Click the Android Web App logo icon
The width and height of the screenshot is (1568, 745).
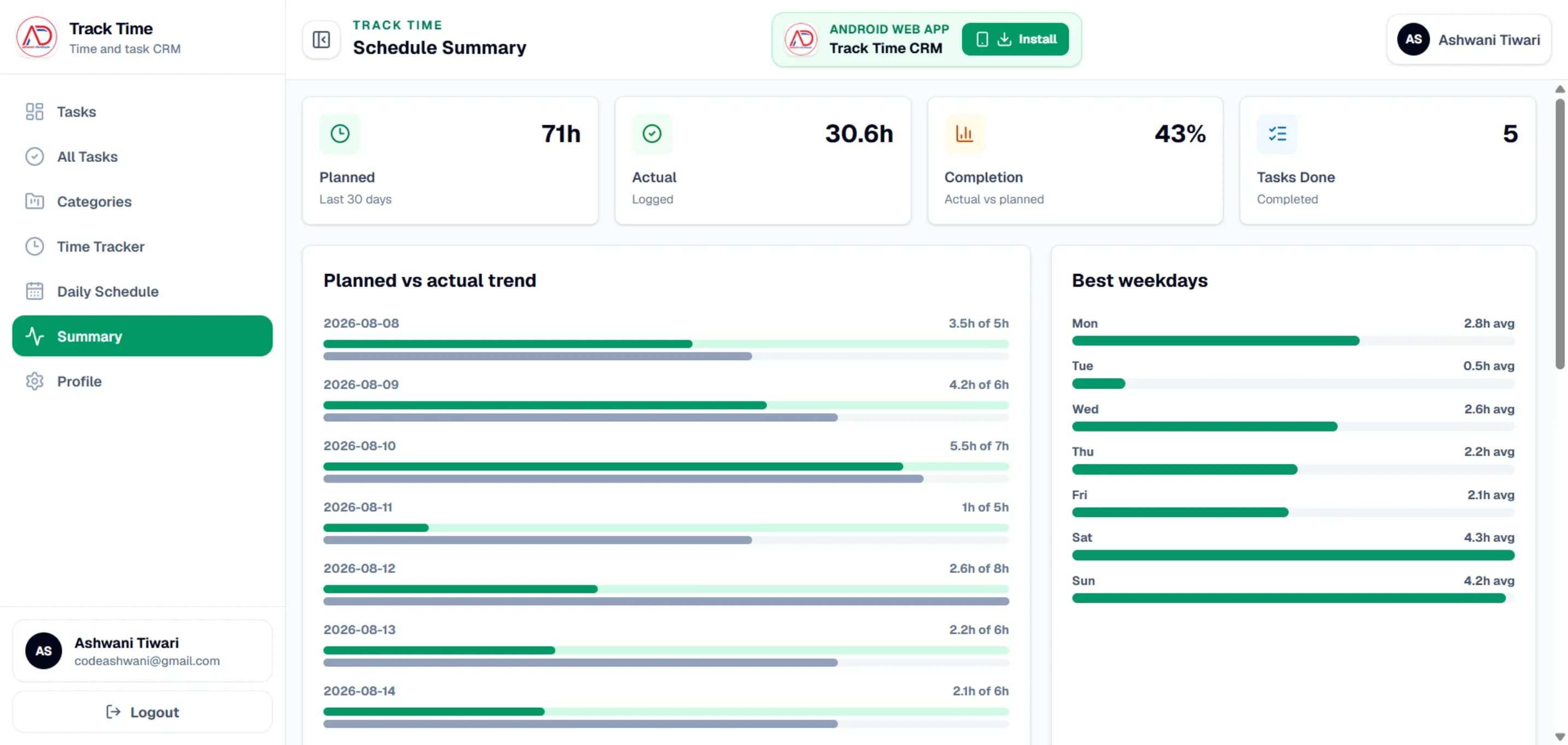[800, 39]
